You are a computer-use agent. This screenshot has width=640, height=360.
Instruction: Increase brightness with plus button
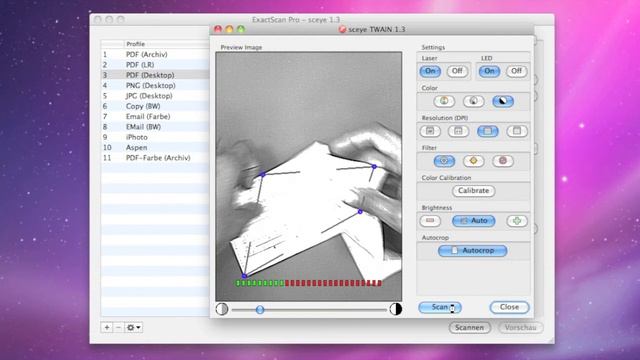click(x=517, y=221)
